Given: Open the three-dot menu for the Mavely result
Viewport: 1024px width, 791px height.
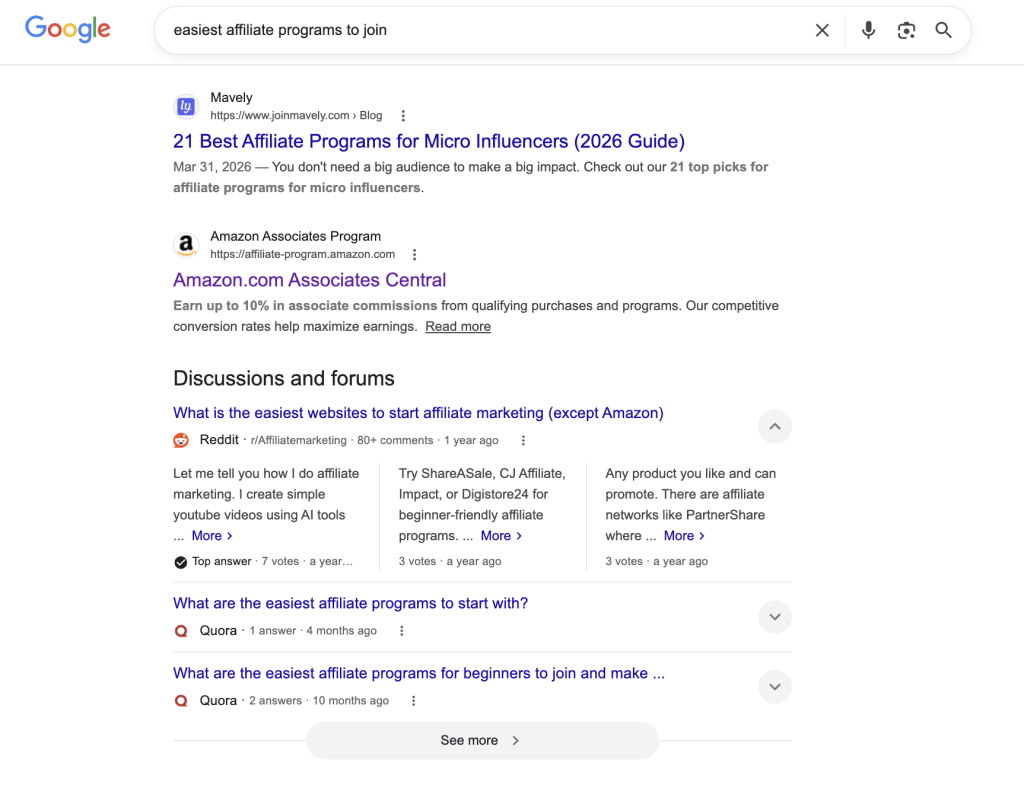Looking at the screenshot, I should (402, 115).
